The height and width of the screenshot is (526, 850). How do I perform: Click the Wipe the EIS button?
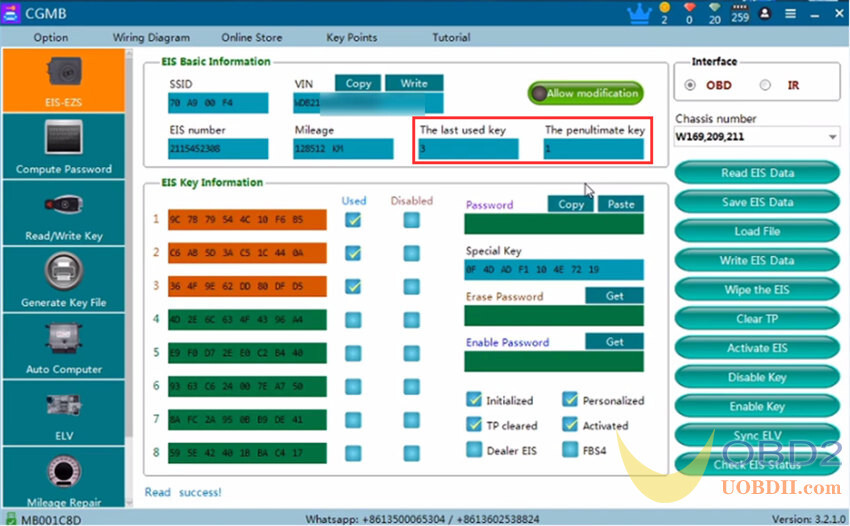click(x=757, y=290)
